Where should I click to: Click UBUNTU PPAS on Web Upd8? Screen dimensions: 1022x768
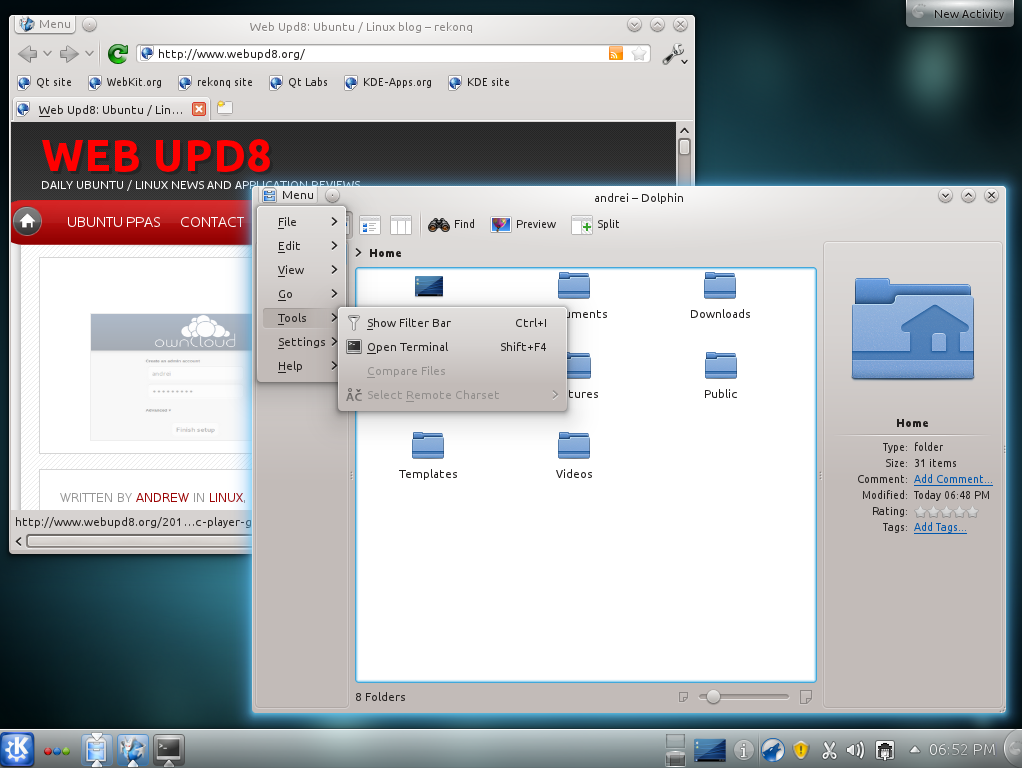(113, 222)
